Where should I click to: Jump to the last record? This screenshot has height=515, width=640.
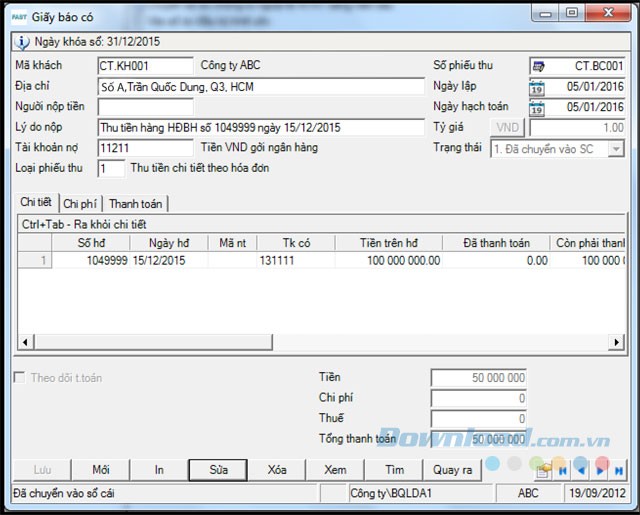tap(620, 469)
